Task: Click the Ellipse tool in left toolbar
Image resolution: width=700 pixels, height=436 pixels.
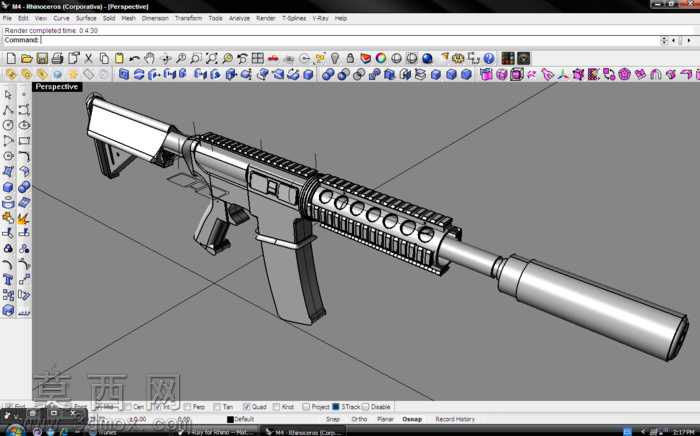Action: click(24, 125)
